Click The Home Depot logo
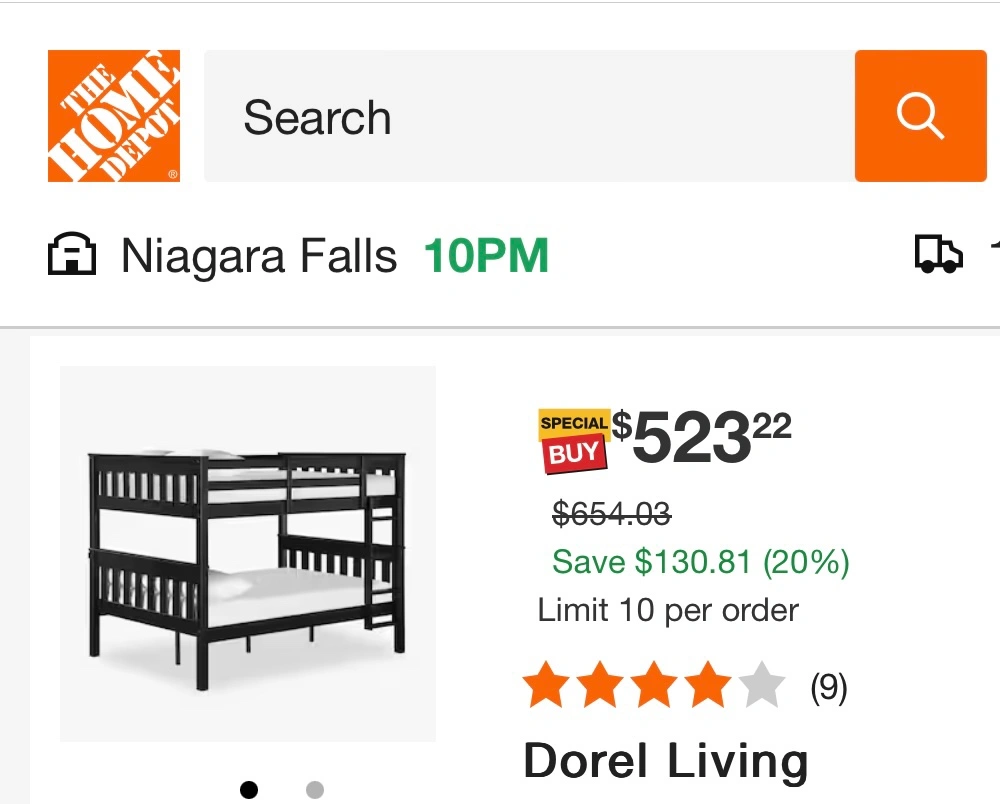The width and height of the screenshot is (1000, 804). (114, 116)
